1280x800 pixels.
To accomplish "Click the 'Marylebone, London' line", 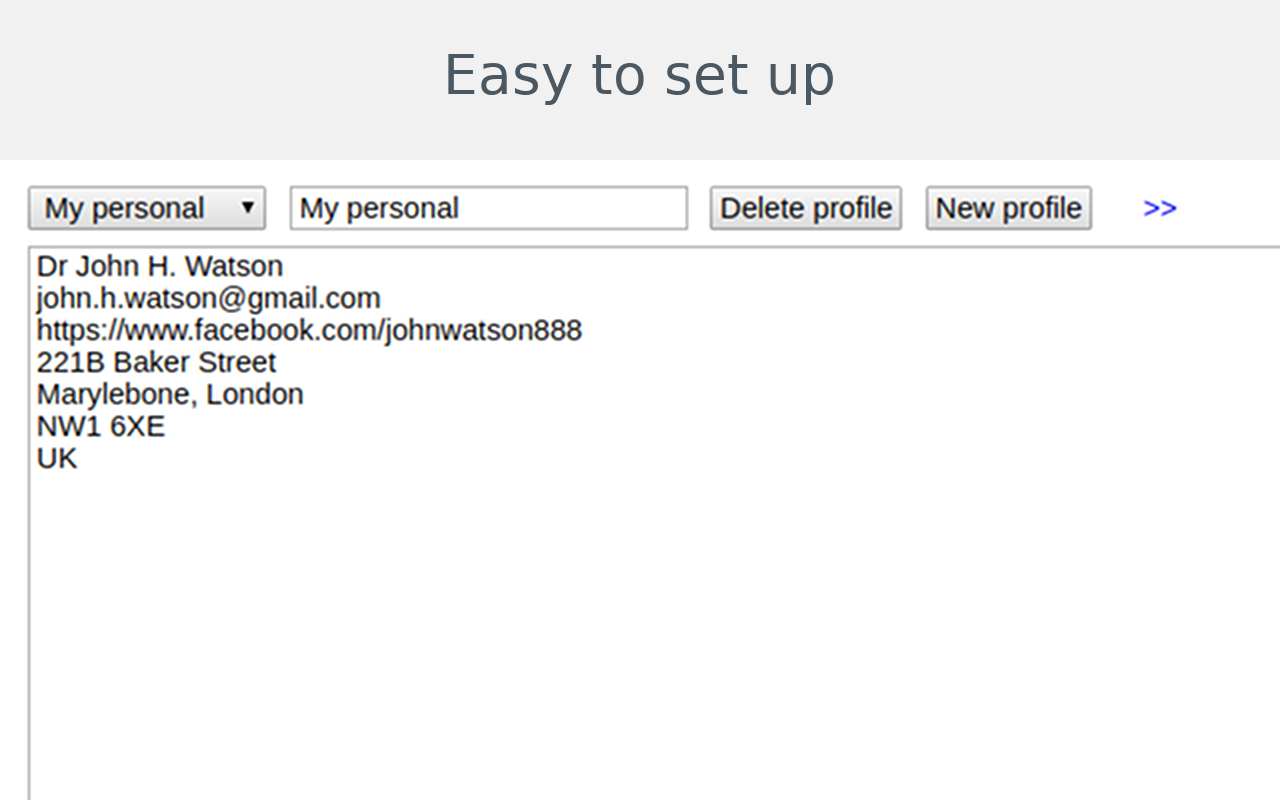I will (170, 394).
